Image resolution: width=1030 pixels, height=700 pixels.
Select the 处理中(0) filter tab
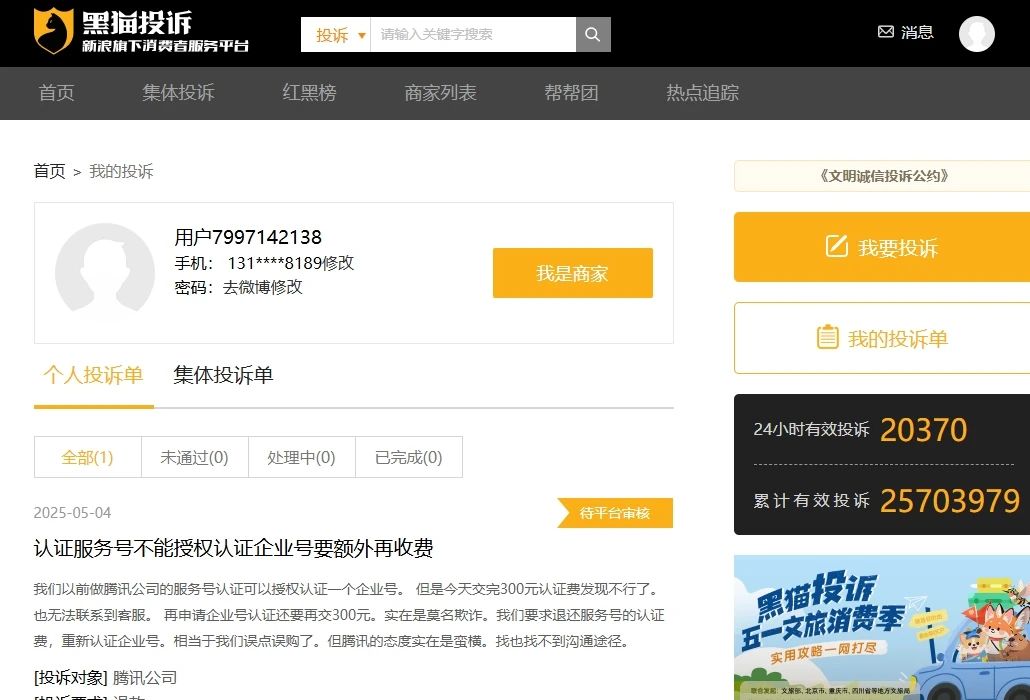click(x=302, y=457)
